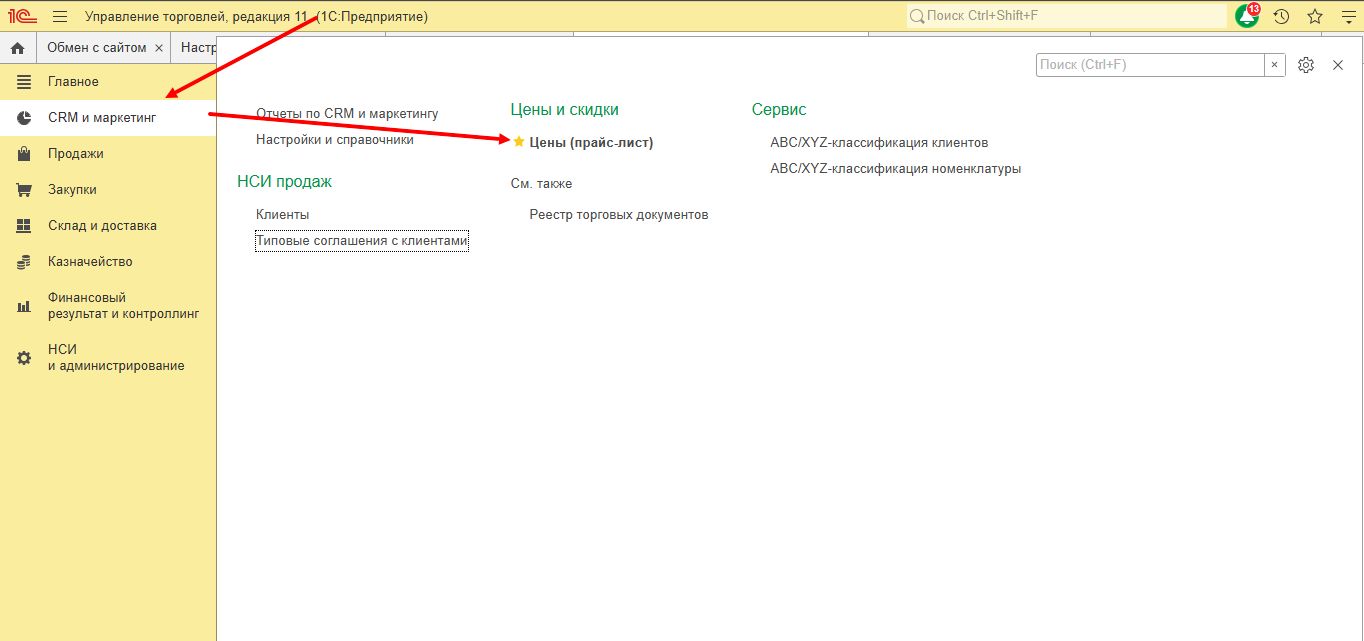Open the History clock icon
Image resolution: width=1364 pixels, height=641 pixels.
point(1281,16)
